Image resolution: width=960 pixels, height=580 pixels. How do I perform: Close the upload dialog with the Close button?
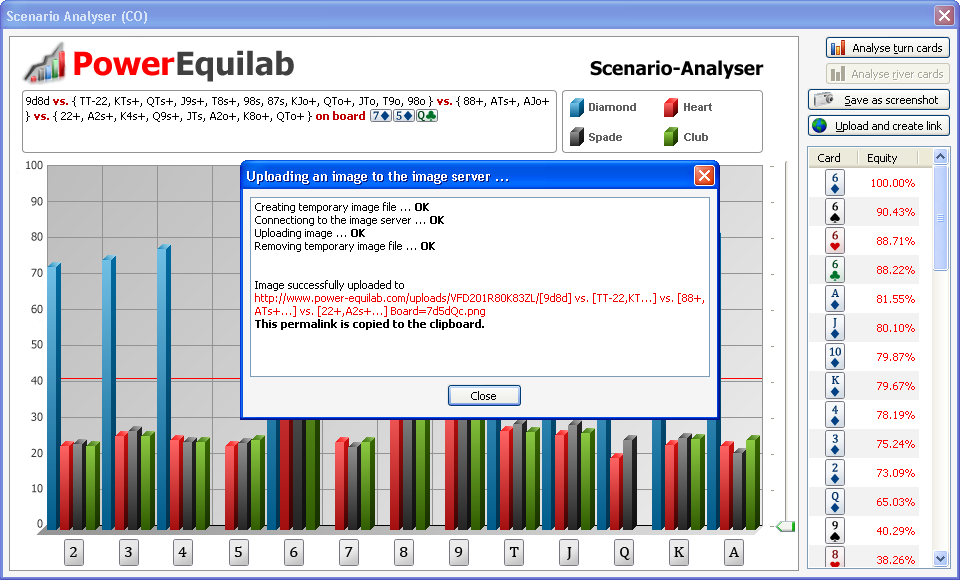point(484,396)
